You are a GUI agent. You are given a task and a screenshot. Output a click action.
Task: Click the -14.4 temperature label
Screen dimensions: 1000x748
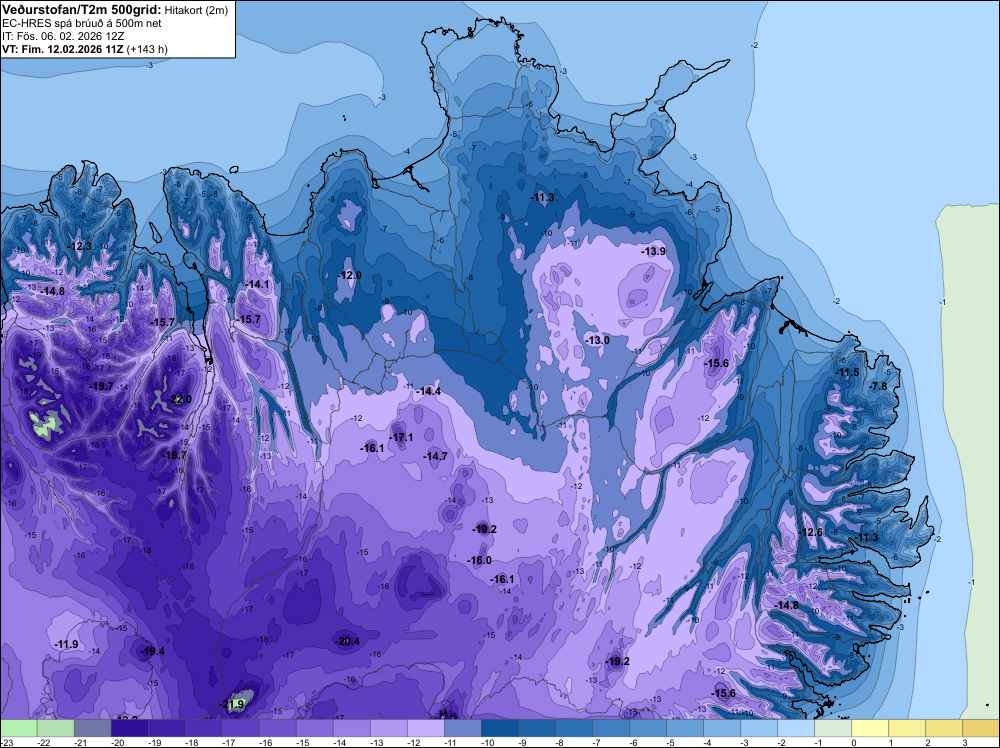(428, 391)
